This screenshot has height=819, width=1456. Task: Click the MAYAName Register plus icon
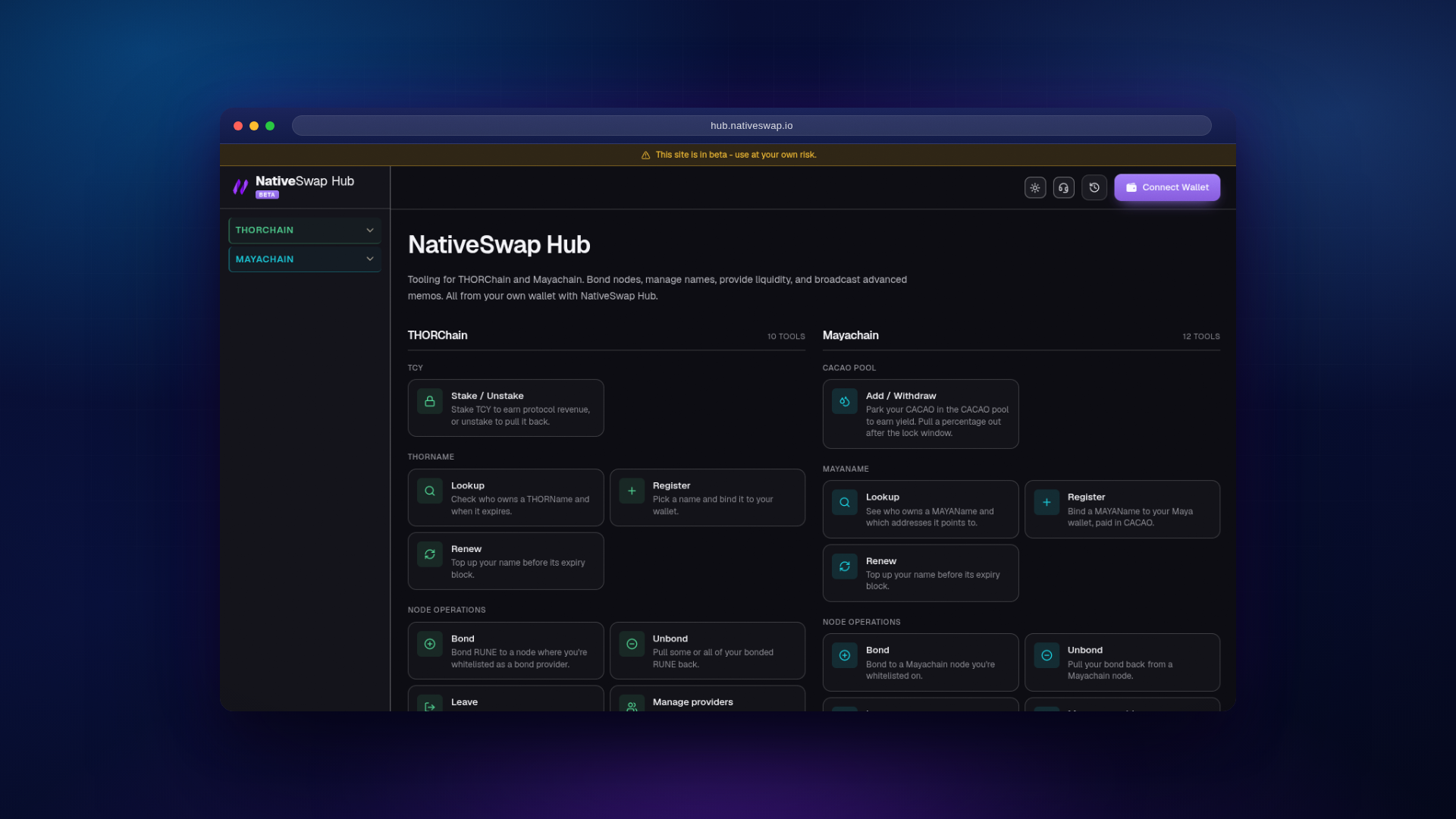1046,502
